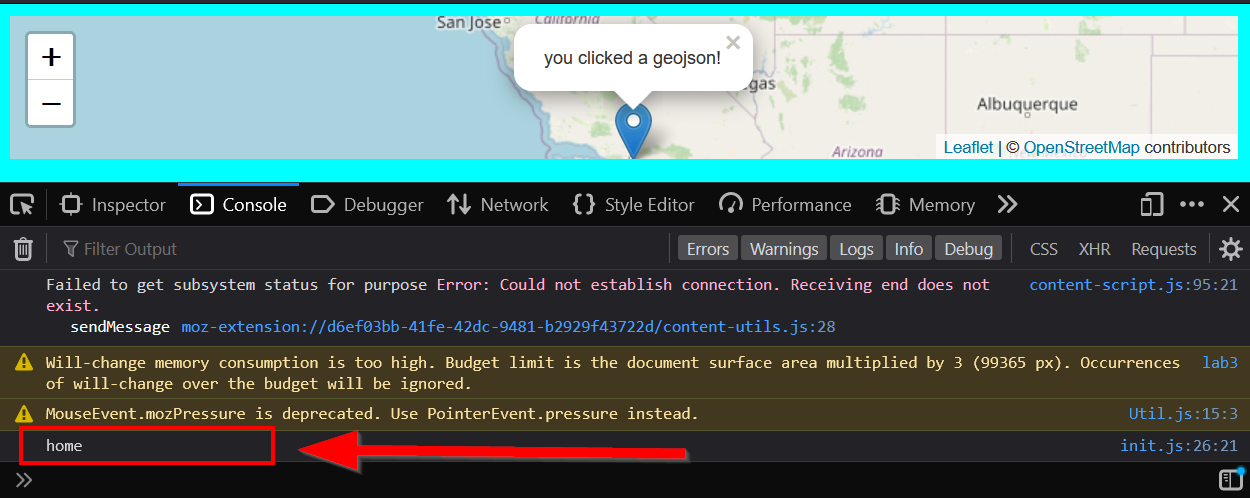
Task: Toggle responsive design mode icon
Action: (x=1151, y=205)
